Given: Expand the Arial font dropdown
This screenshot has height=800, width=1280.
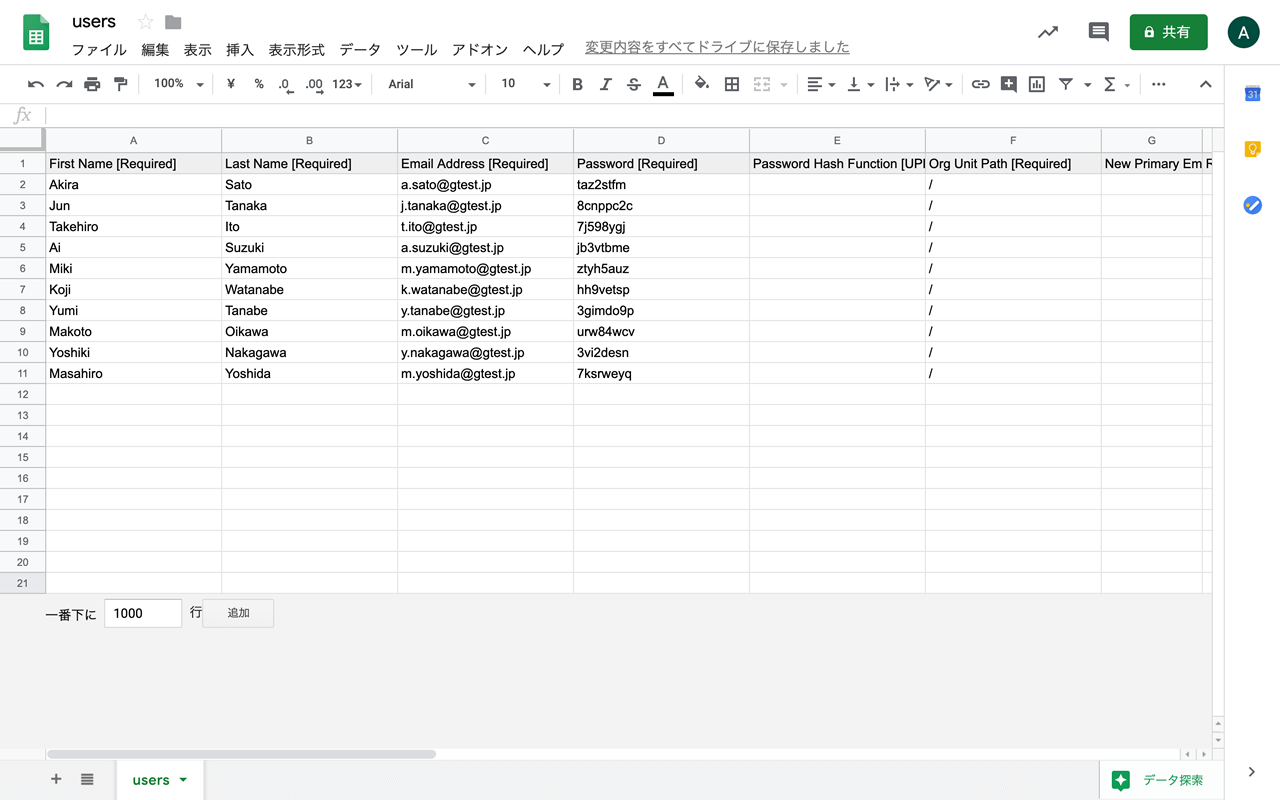Looking at the screenshot, I should point(431,84).
